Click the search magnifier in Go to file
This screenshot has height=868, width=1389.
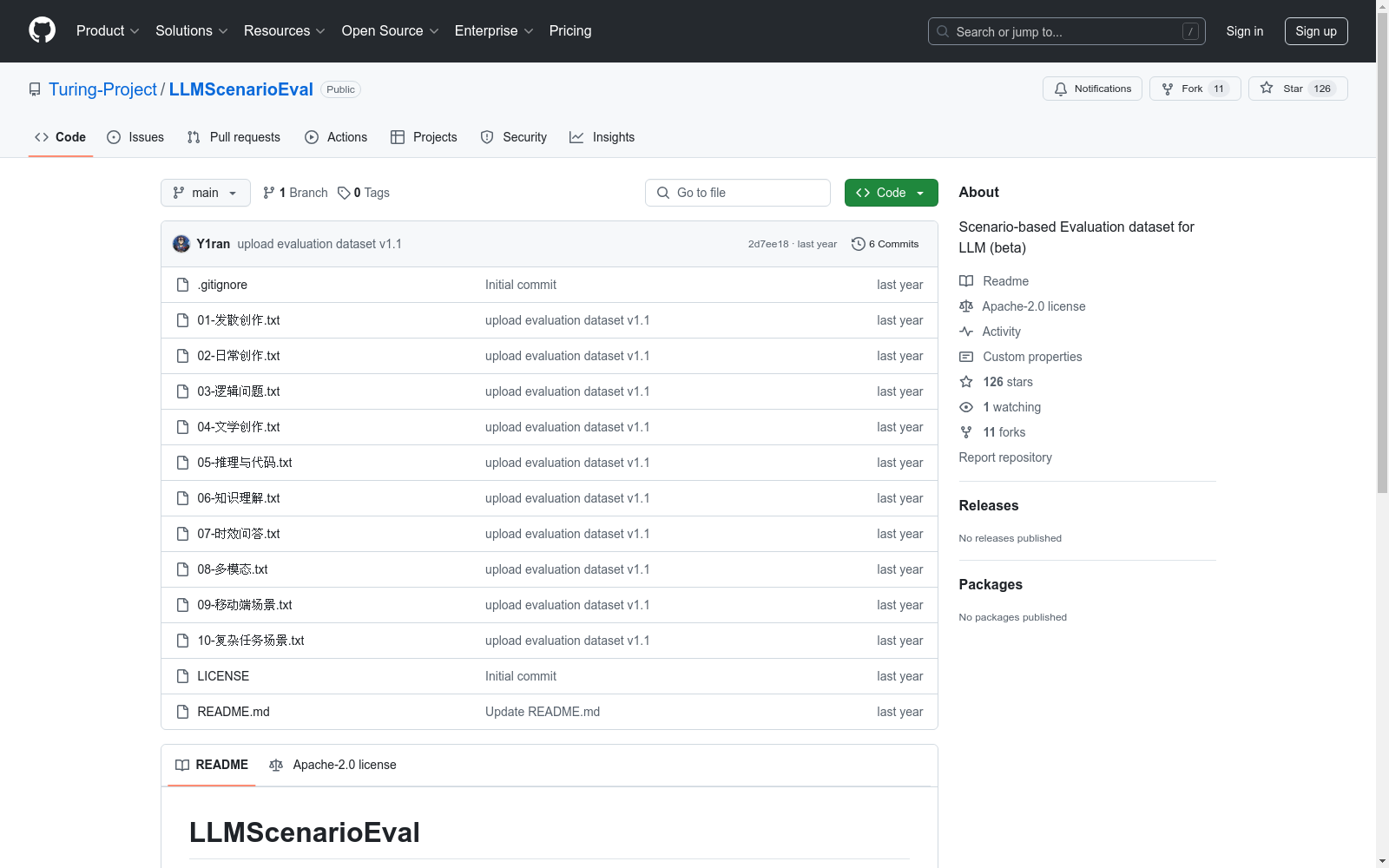[x=663, y=193]
